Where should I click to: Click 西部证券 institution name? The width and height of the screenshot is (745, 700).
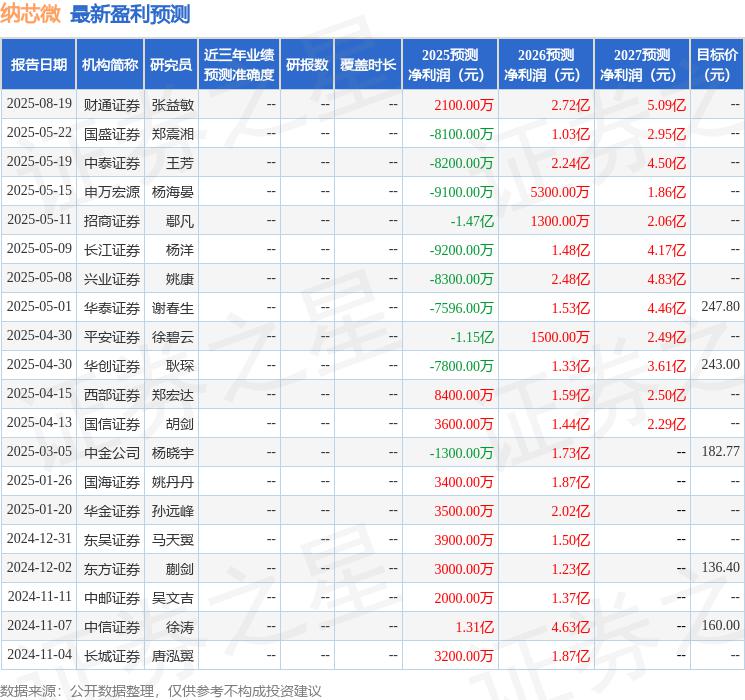click(112, 395)
